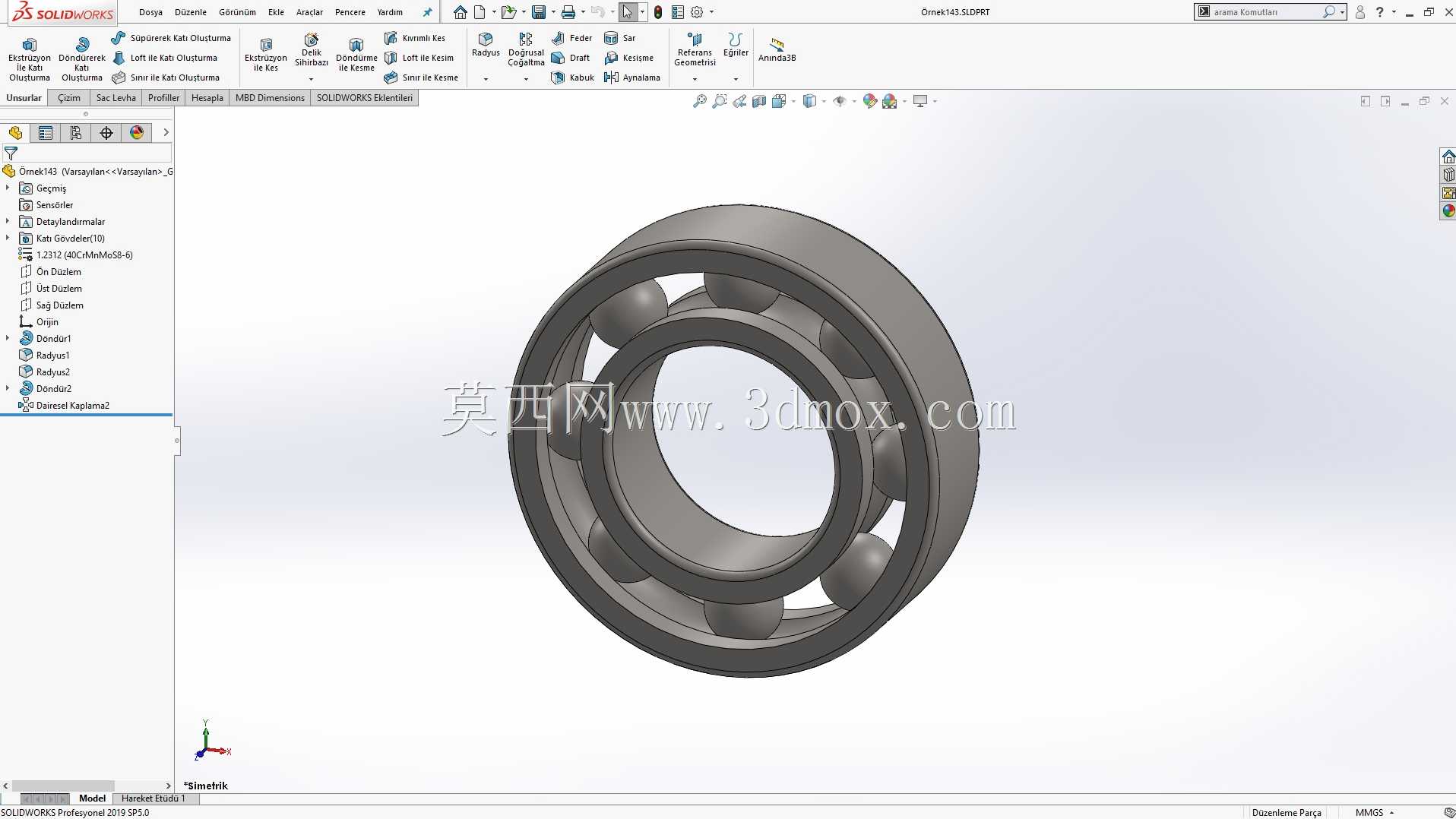1456x819 pixels.
Task: Open the Pencere menu
Action: pos(350,12)
